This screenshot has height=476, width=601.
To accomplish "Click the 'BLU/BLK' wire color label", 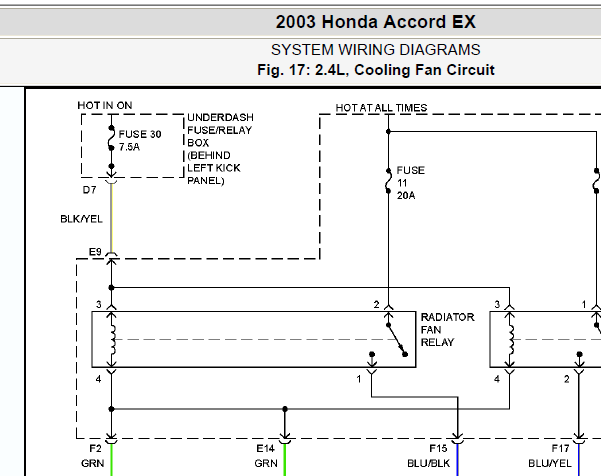I will pyautogui.click(x=429, y=464).
